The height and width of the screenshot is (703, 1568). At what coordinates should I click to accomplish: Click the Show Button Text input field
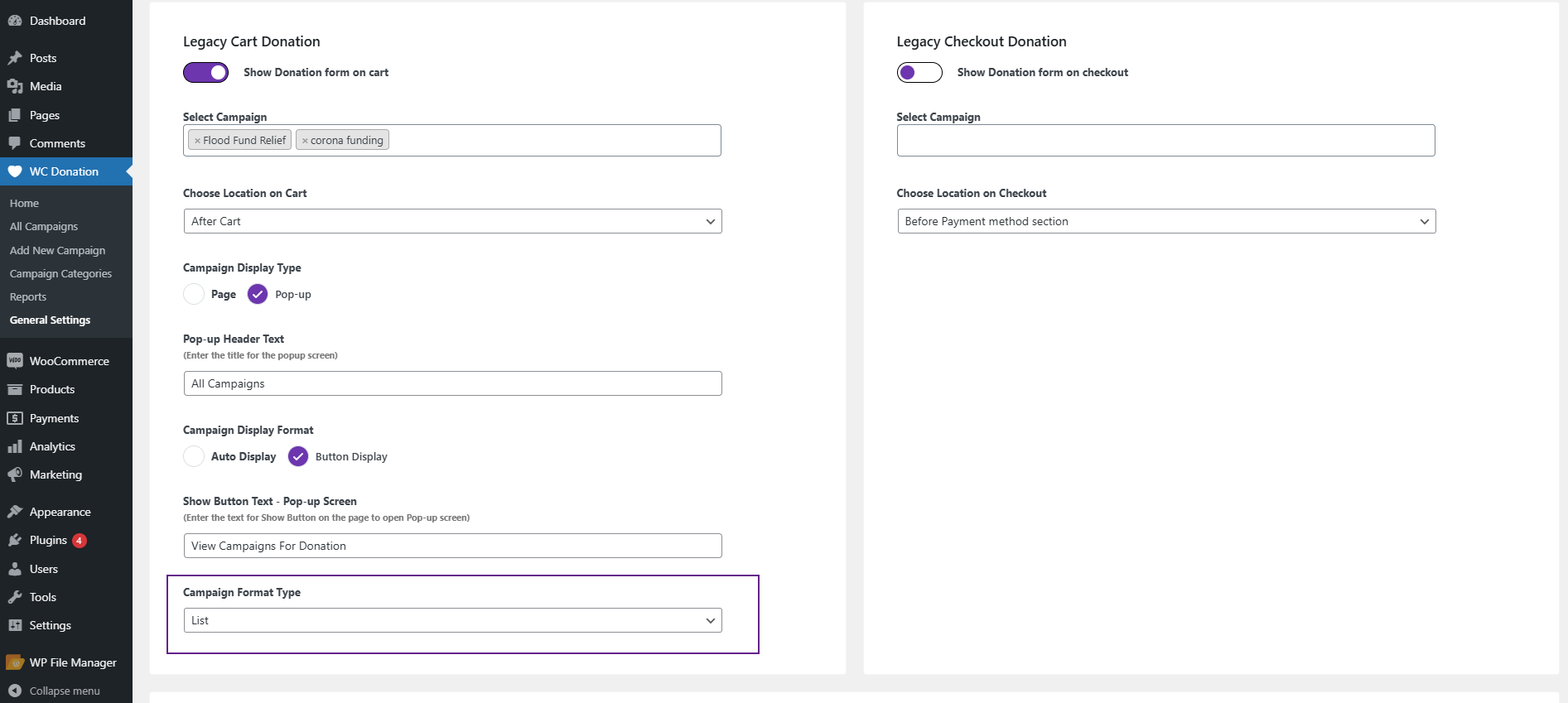point(452,546)
